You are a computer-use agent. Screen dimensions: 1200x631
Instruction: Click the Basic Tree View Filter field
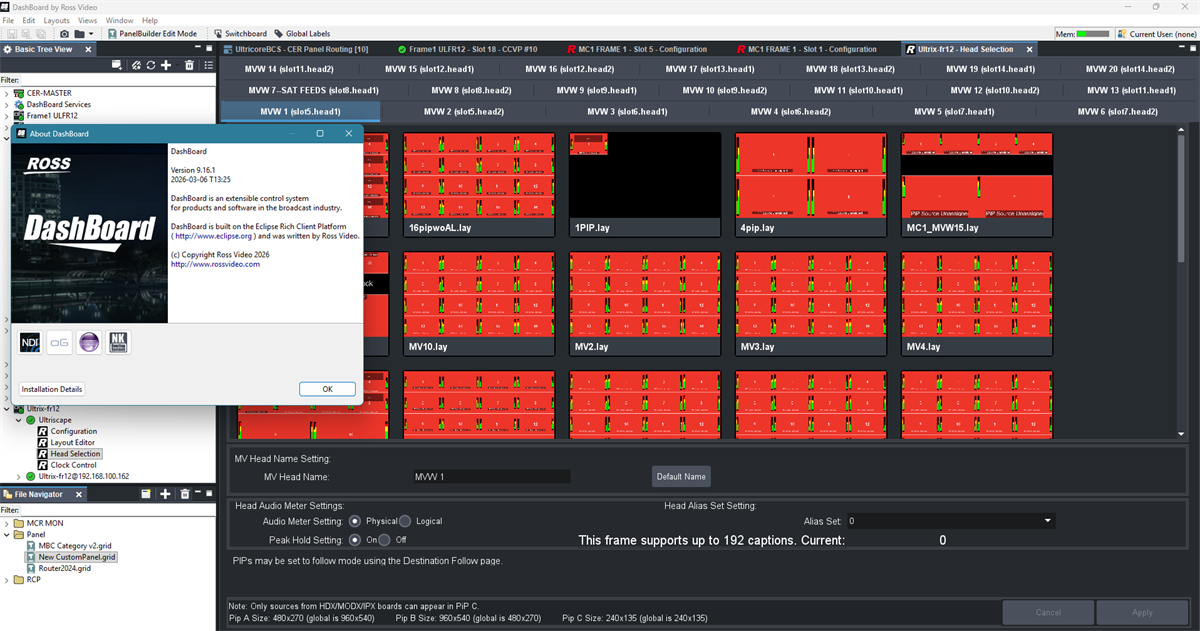(117, 80)
